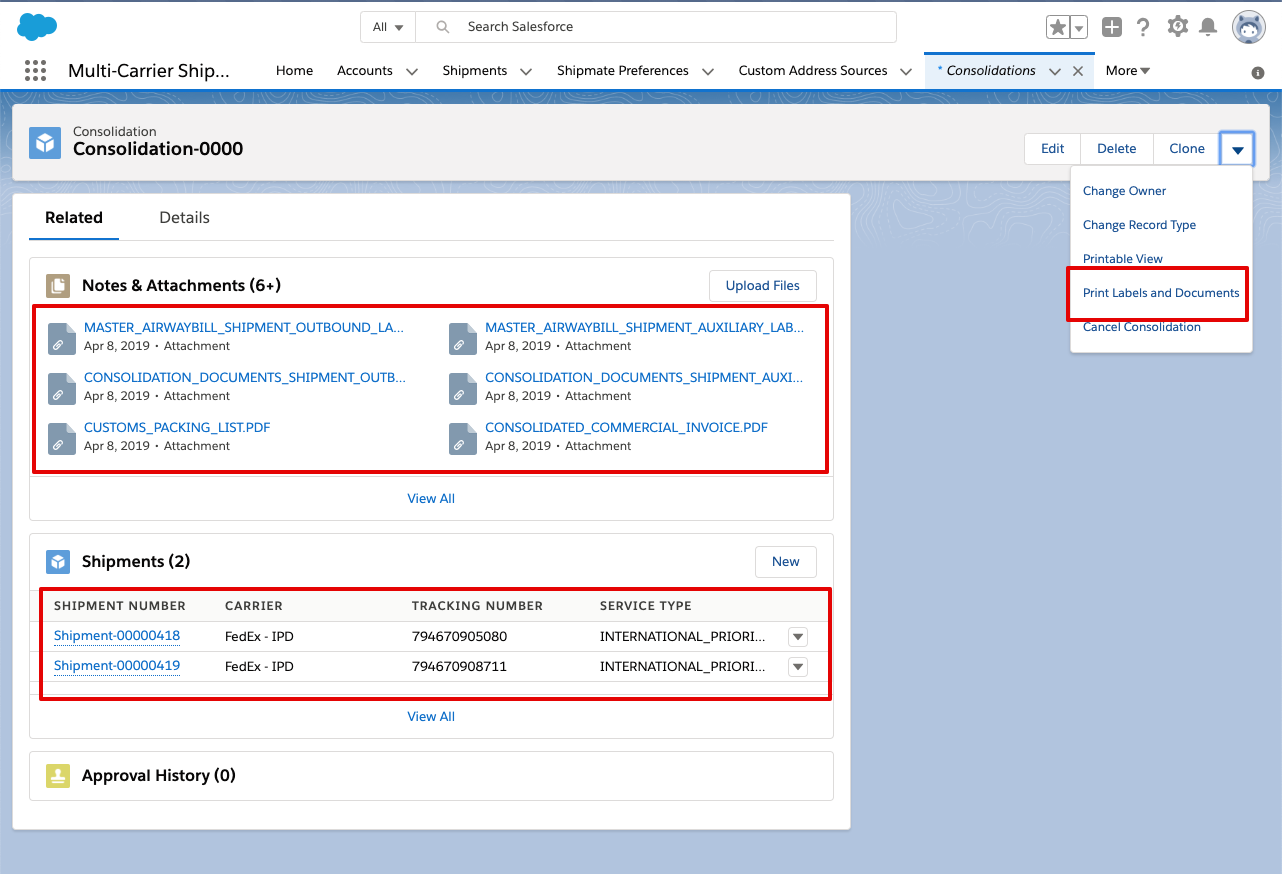Click the Shipments (2) section heading
The image size is (1282, 874).
pos(136,562)
